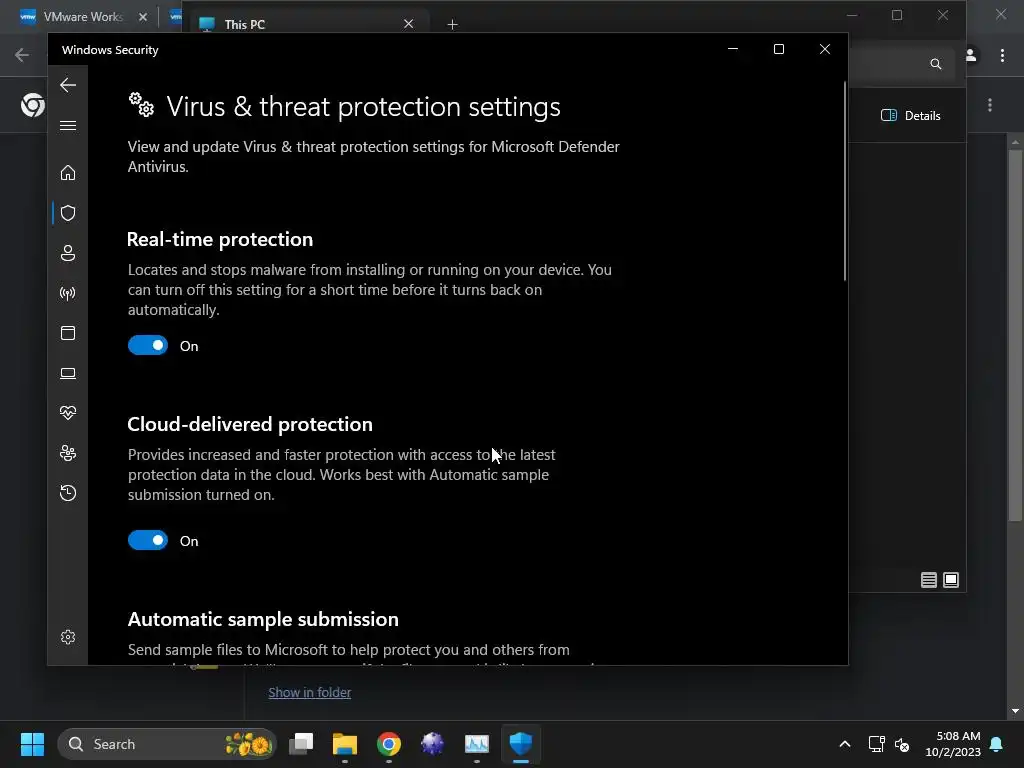
Task: Switch to large thumbnails view icon
Action: pyautogui.click(x=951, y=580)
